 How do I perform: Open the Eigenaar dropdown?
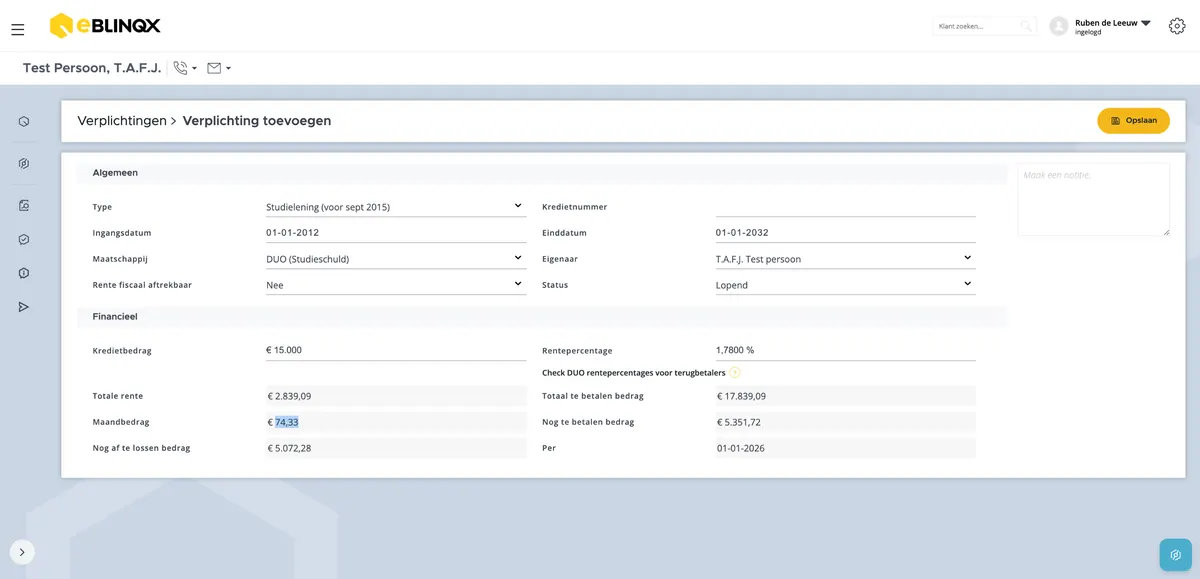846,259
